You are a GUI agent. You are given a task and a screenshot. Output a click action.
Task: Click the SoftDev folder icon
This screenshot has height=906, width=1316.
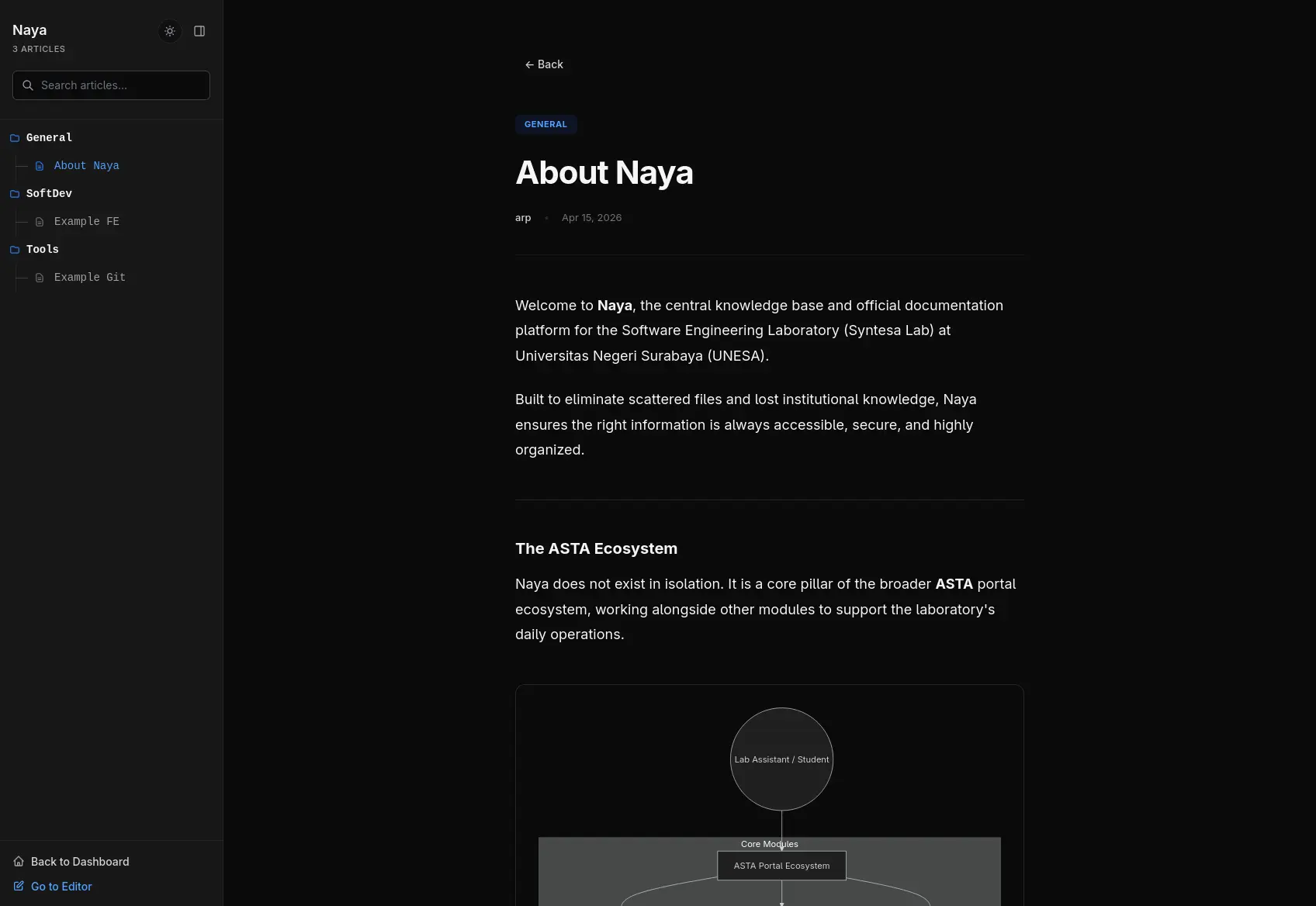15,194
